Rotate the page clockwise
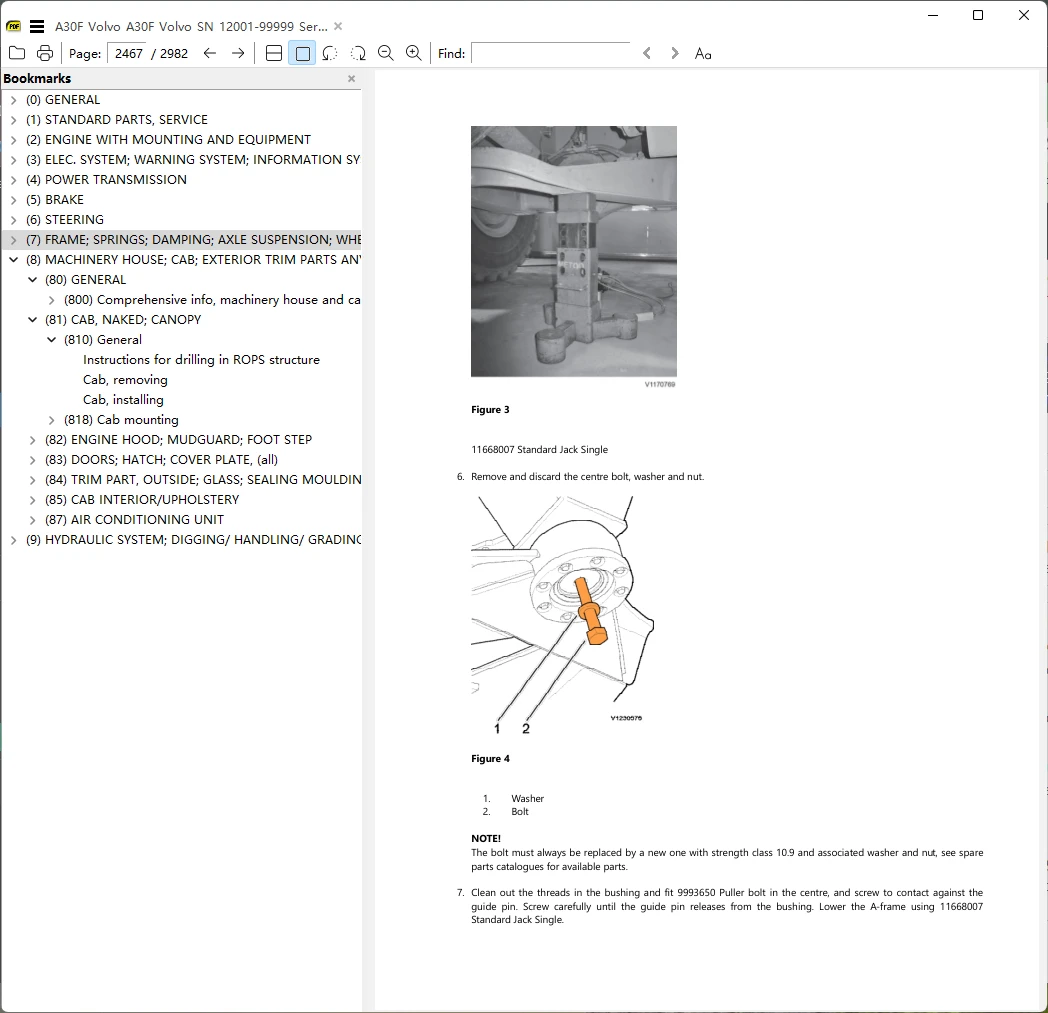 coord(358,53)
